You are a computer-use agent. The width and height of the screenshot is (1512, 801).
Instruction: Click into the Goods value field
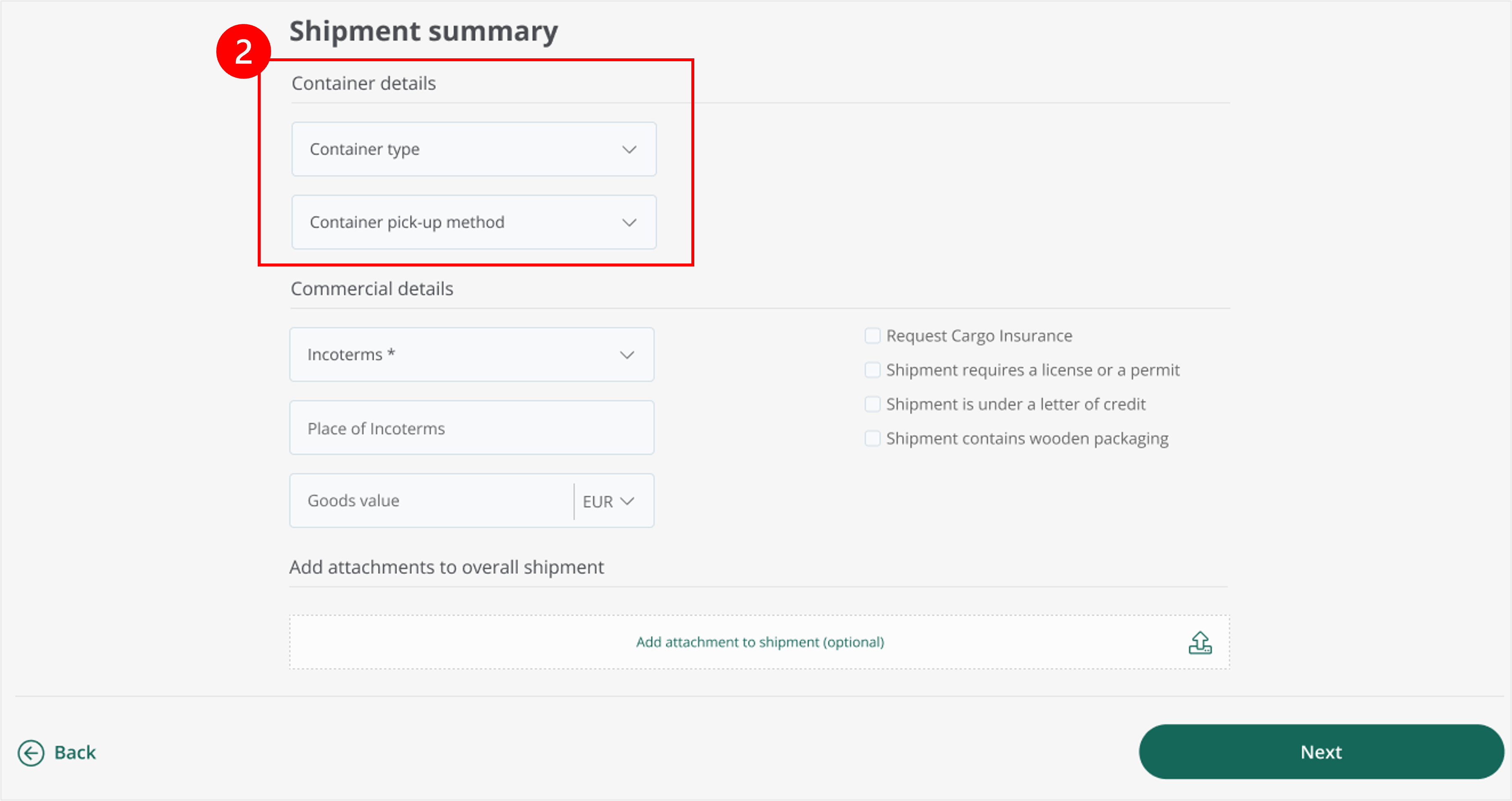(432, 501)
